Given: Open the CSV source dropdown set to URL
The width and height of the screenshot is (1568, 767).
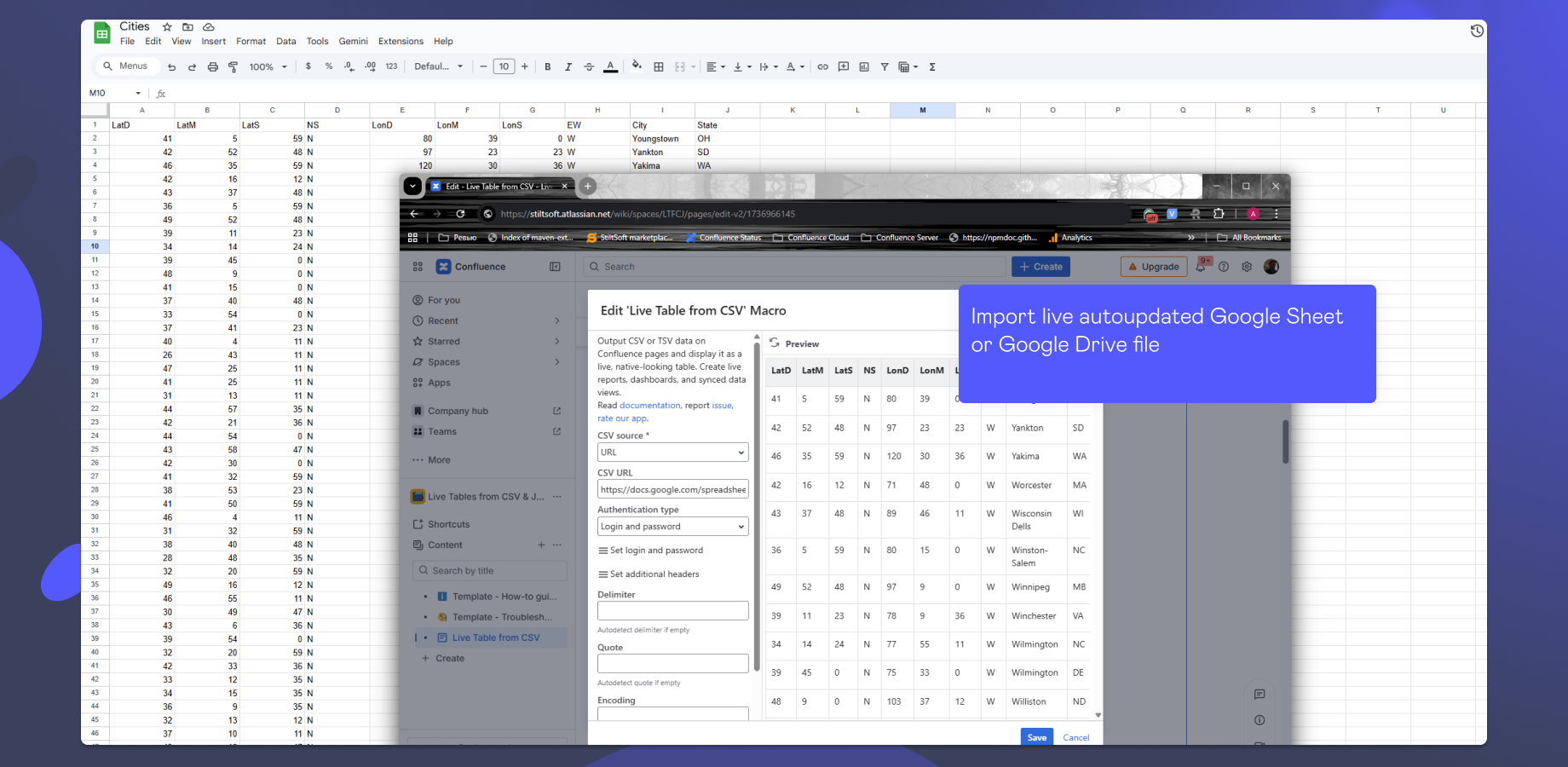Looking at the screenshot, I should point(673,453).
